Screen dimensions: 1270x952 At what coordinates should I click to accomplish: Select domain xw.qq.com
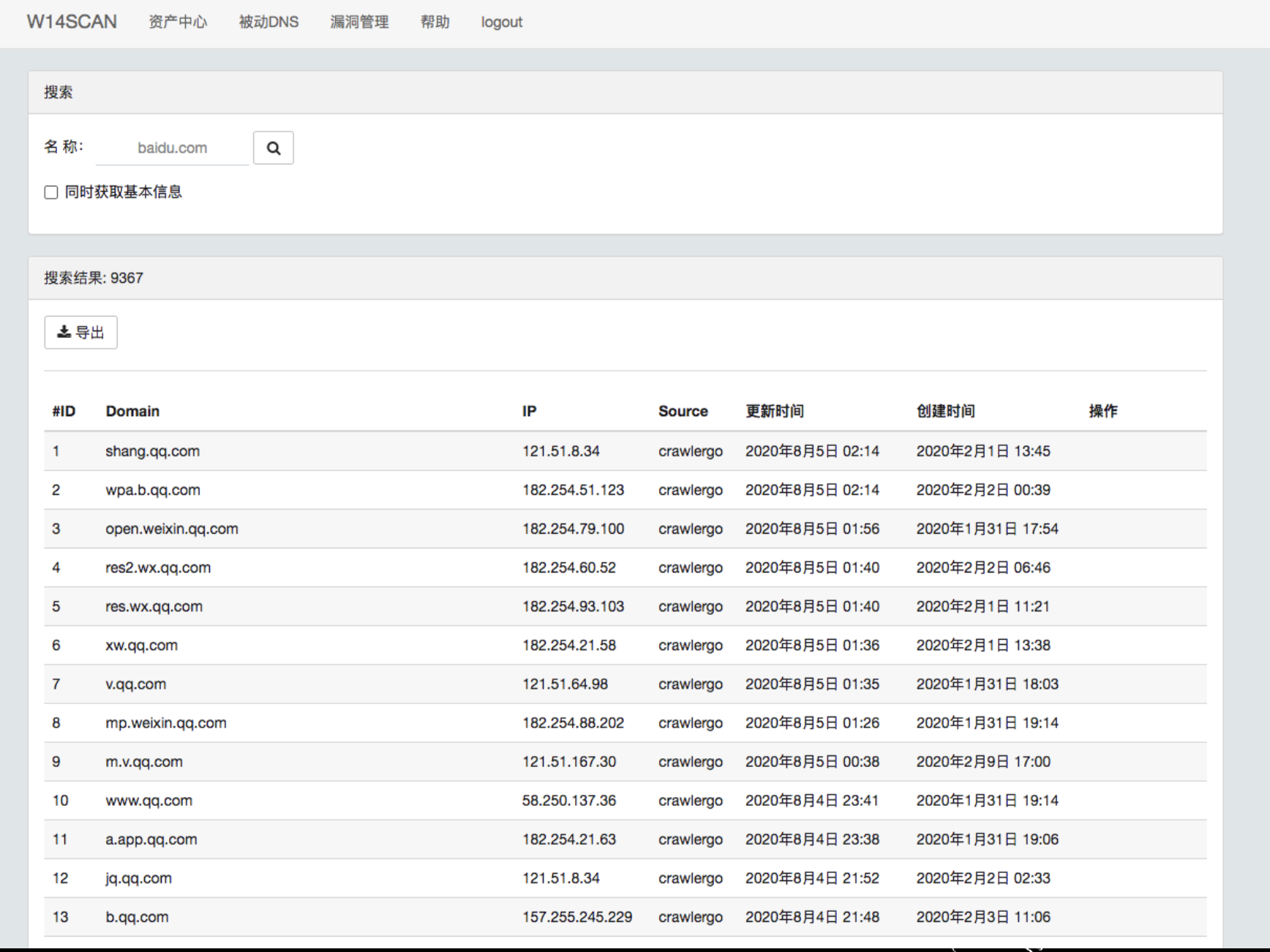[141, 645]
